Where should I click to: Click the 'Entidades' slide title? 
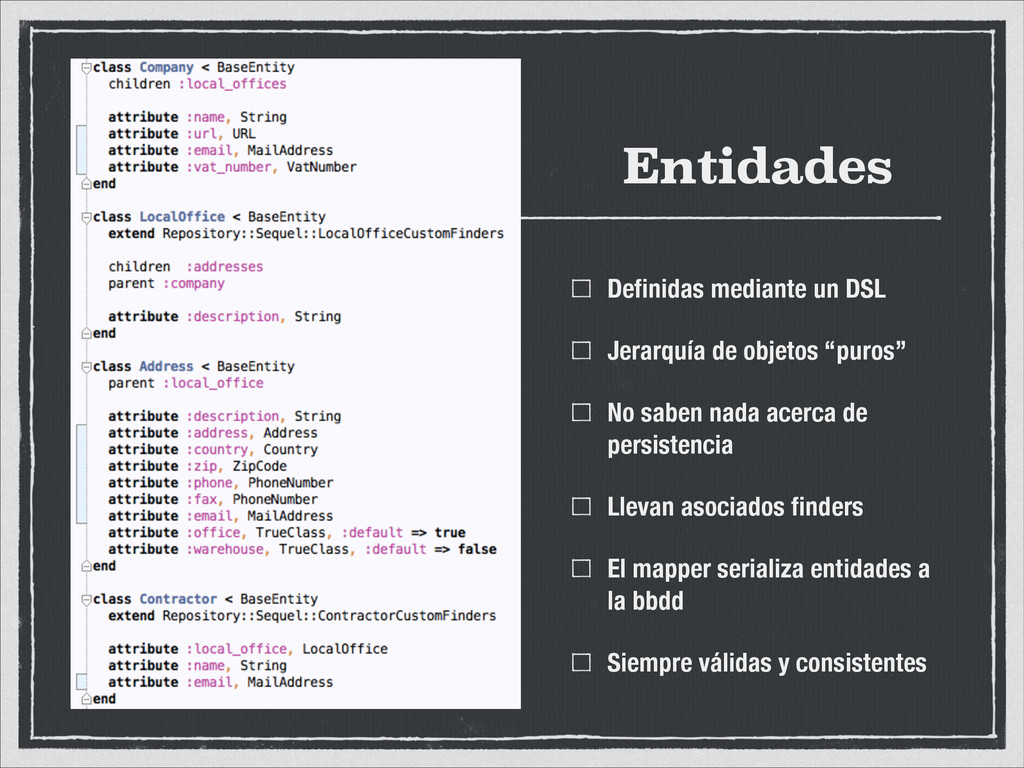coord(758,166)
